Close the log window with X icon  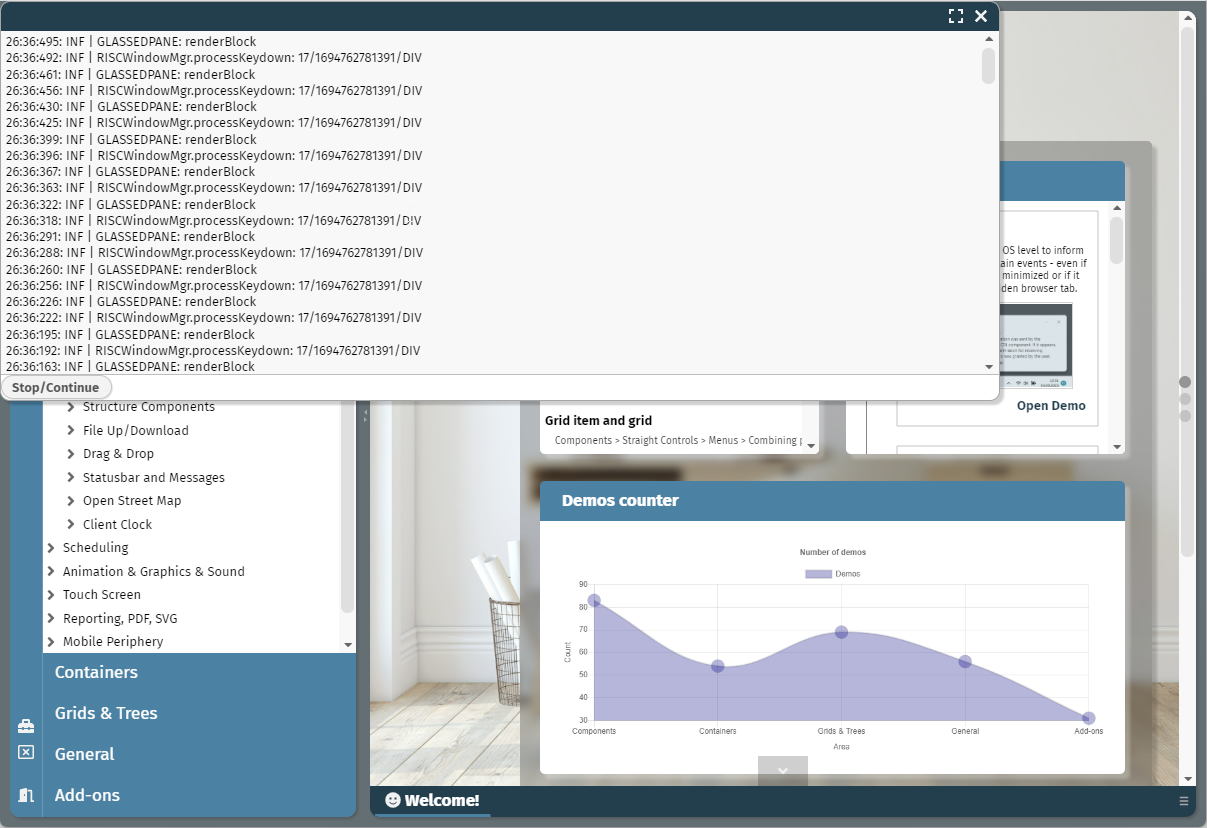pyautogui.click(x=981, y=16)
